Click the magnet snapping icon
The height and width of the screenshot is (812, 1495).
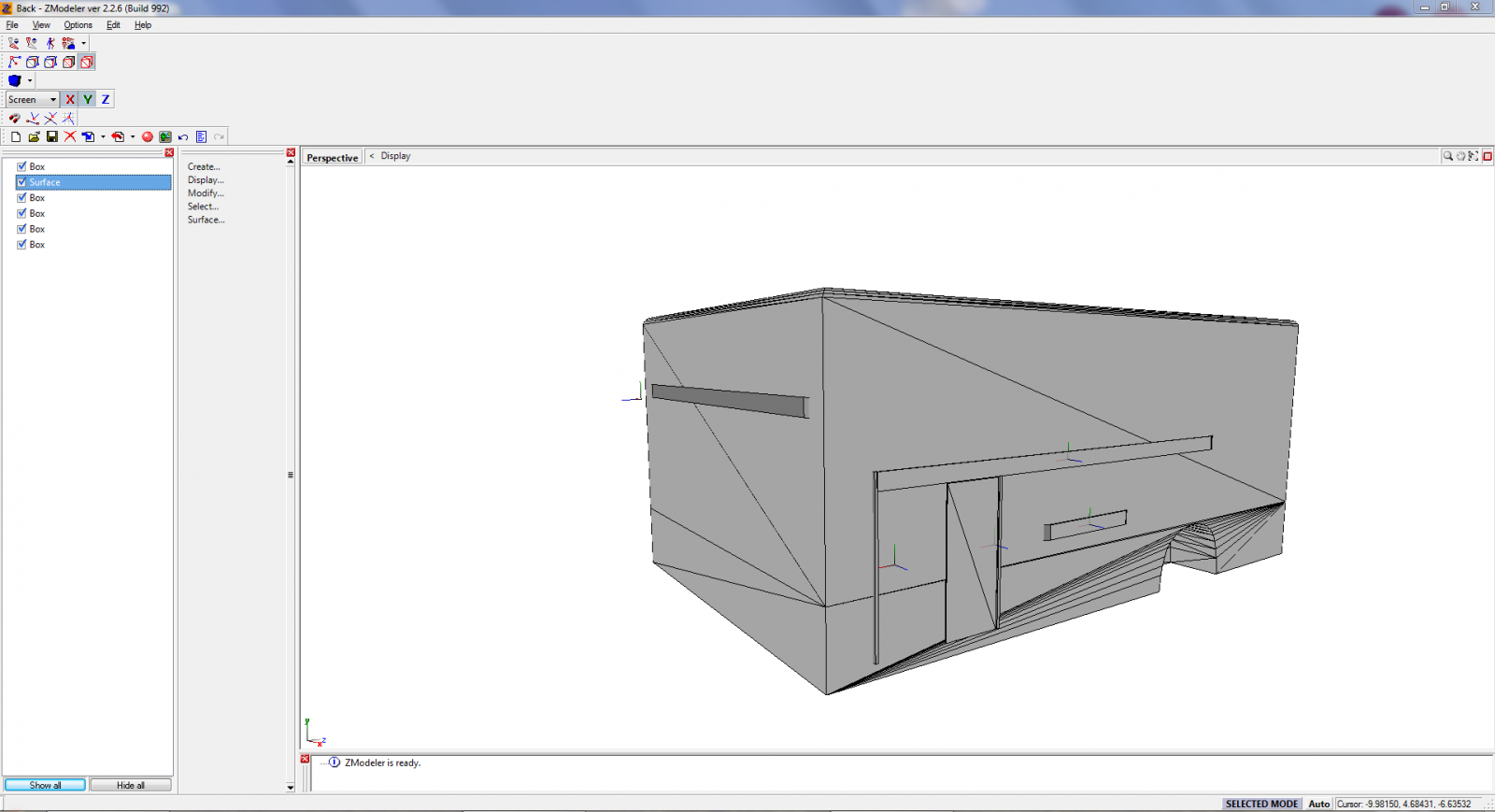pos(14,119)
